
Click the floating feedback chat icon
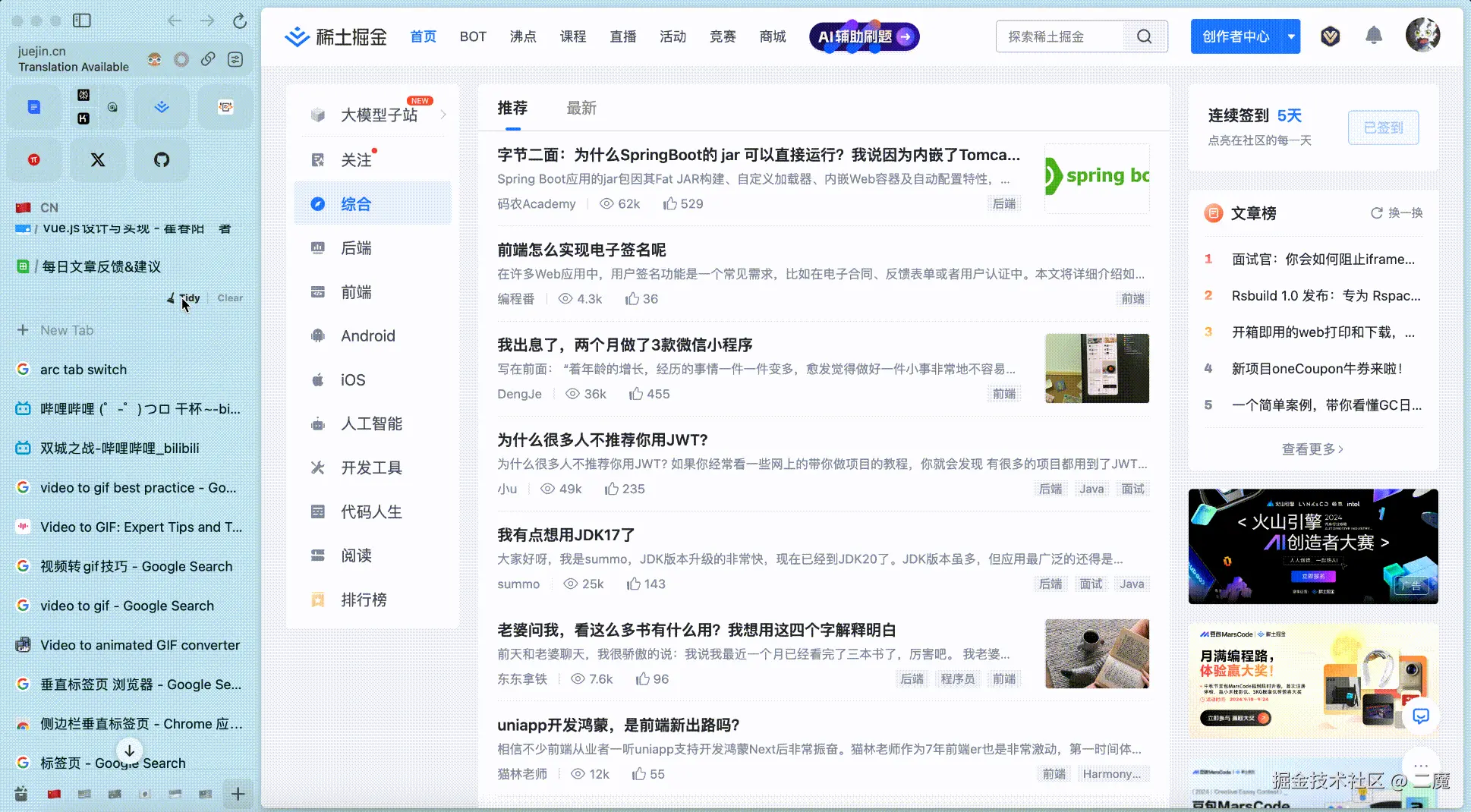pos(1421,716)
